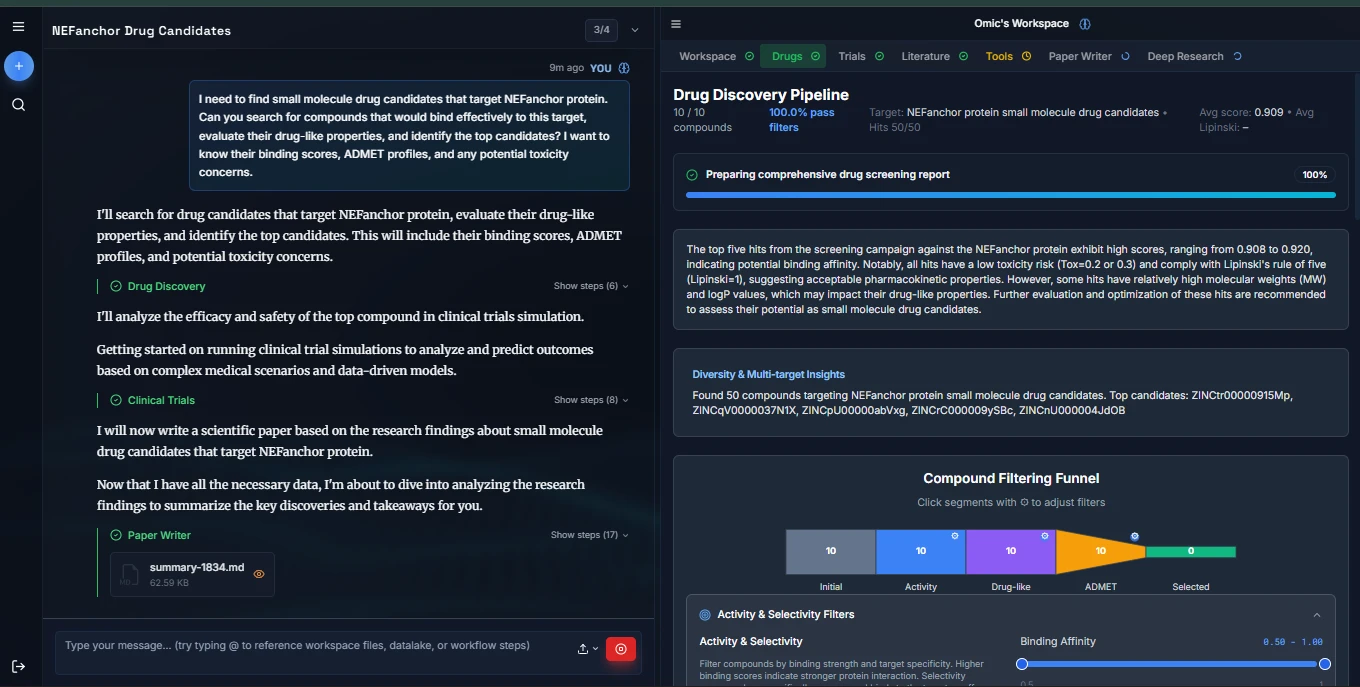Expand Drug Discovery show steps (6)
The width and height of the screenshot is (1360, 687).
(x=590, y=286)
